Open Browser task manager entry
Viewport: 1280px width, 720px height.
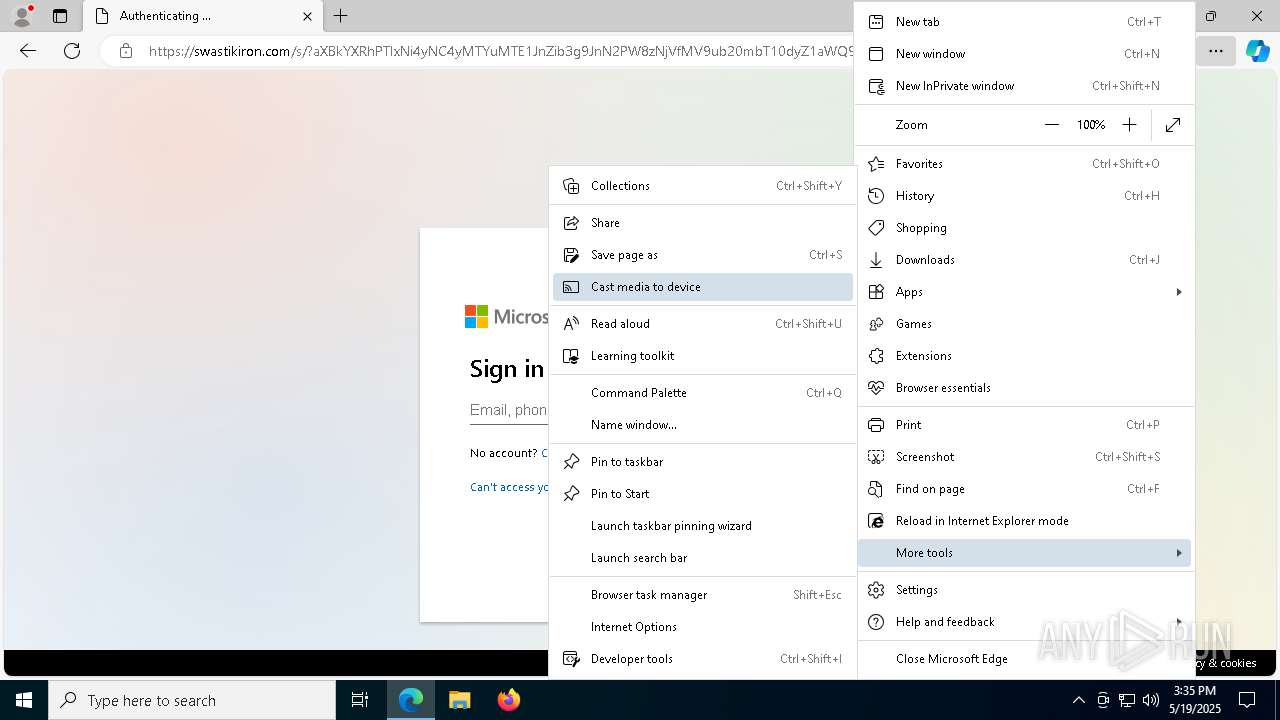[703, 595]
